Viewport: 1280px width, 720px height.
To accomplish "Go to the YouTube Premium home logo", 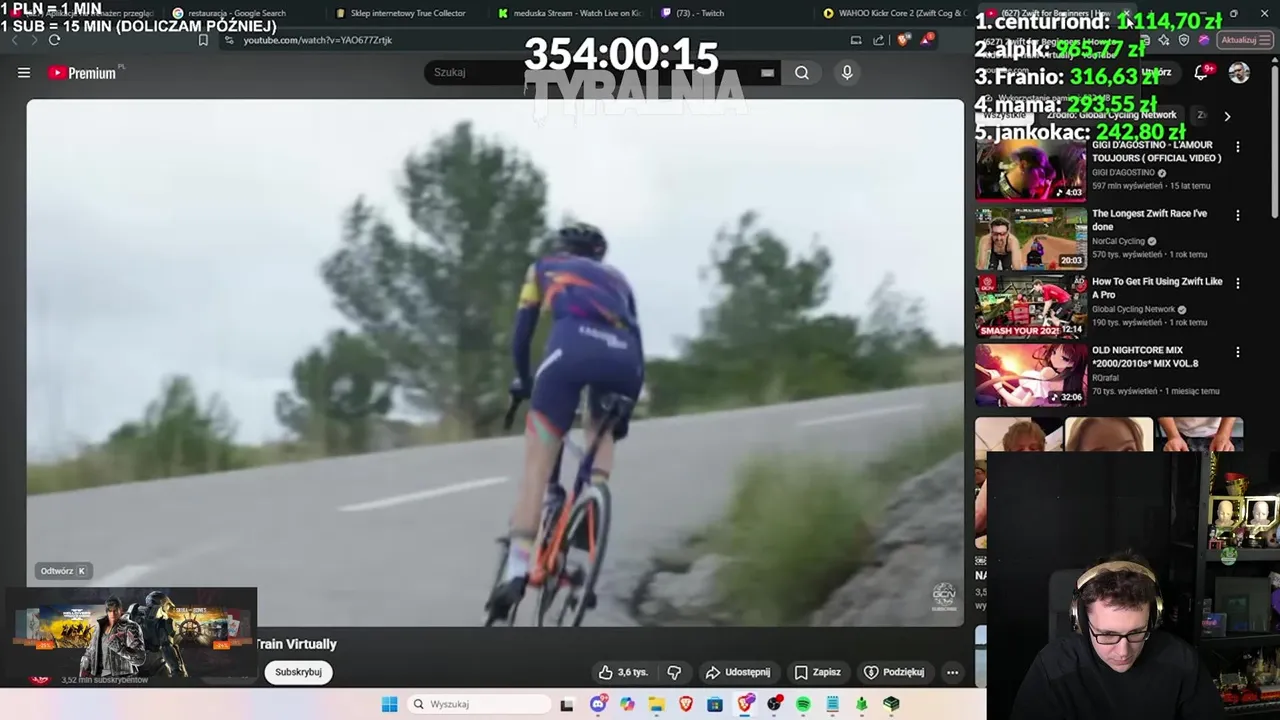I will pos(85,73).
